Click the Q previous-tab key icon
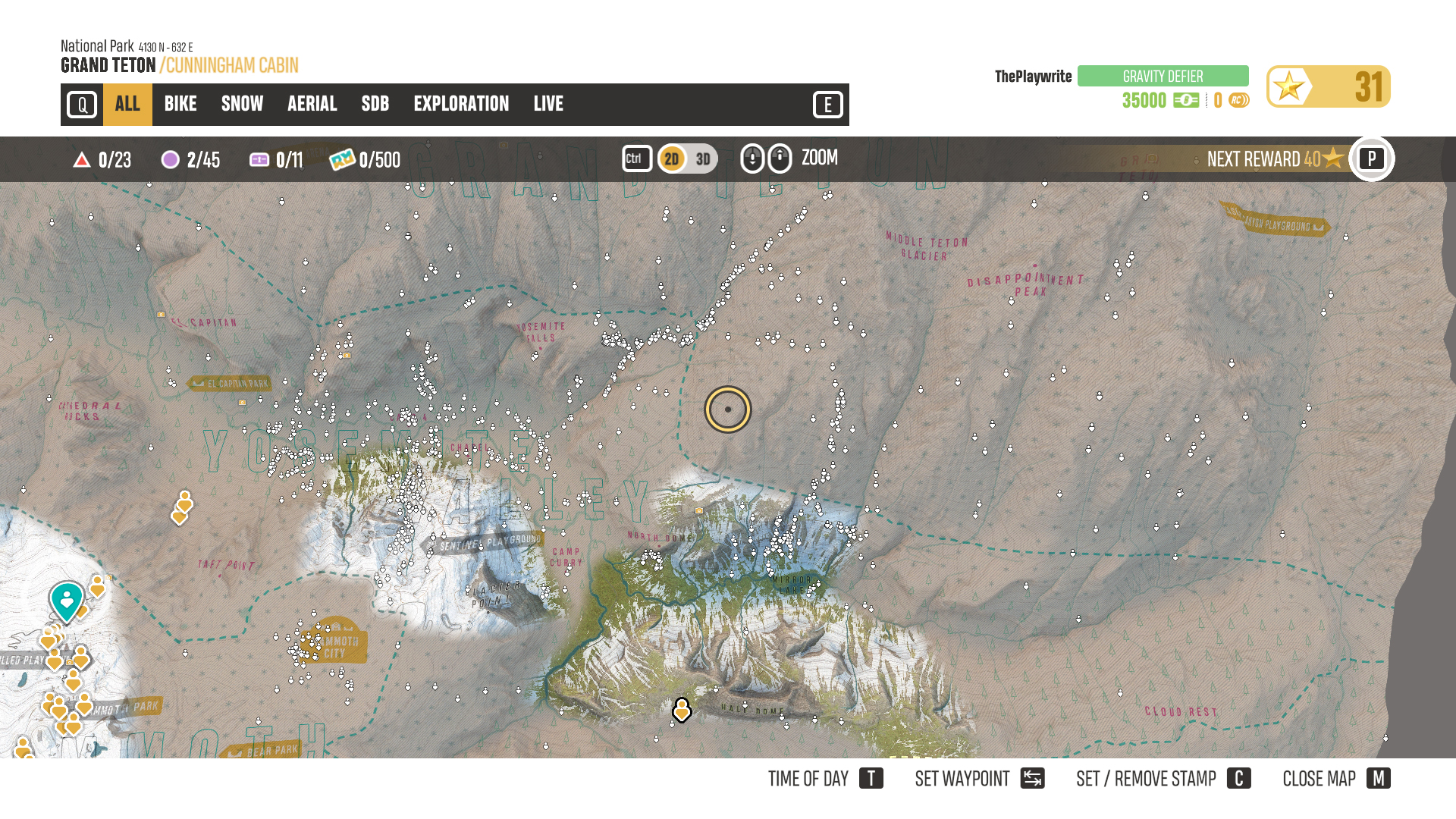The width and height of the screenshot is (1456, 819). [x=82, y=105]
